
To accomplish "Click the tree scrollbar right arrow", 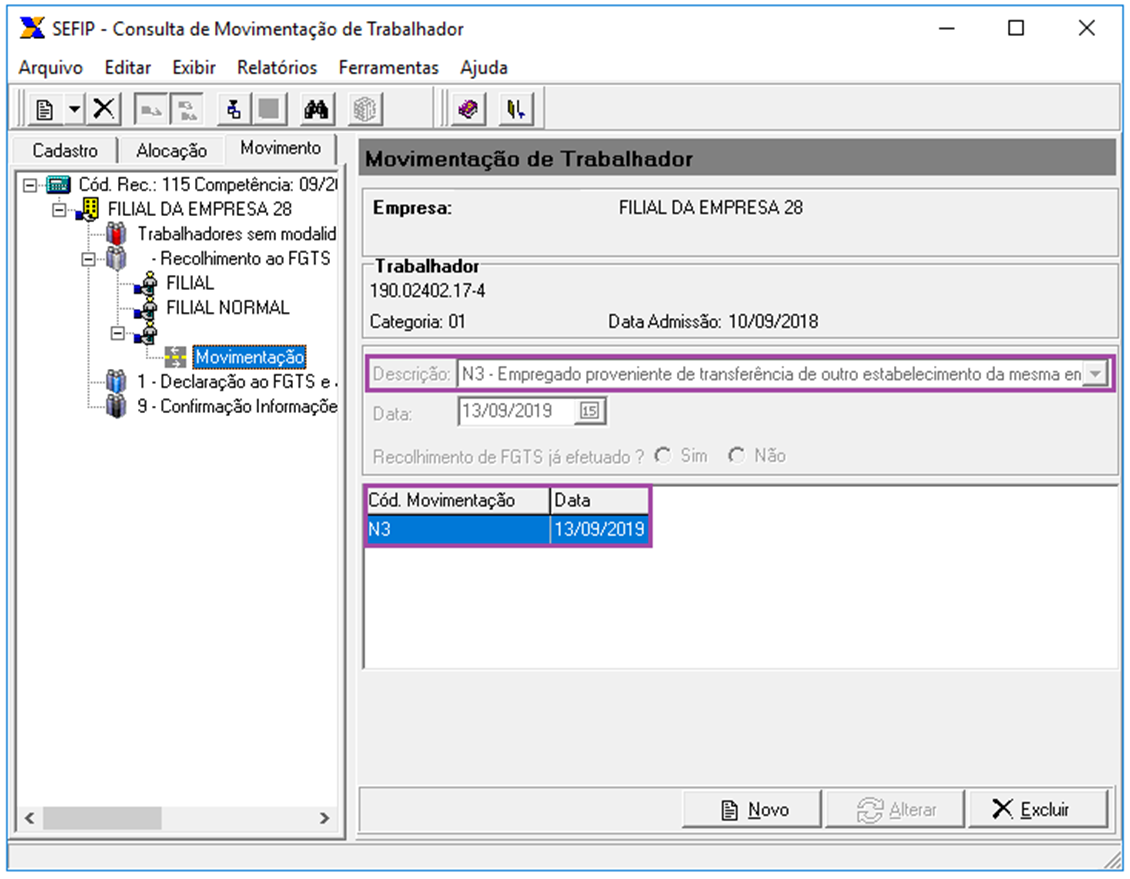I will [x=324, y=818].
